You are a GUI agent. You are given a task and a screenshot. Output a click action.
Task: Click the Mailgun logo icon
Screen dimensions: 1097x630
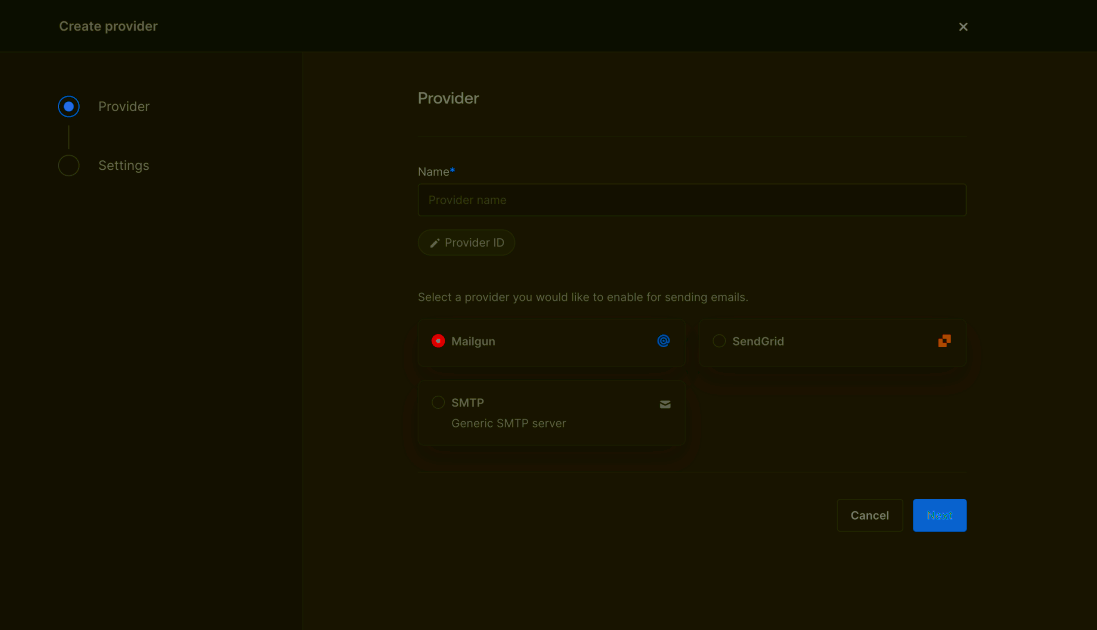point(663,341)
